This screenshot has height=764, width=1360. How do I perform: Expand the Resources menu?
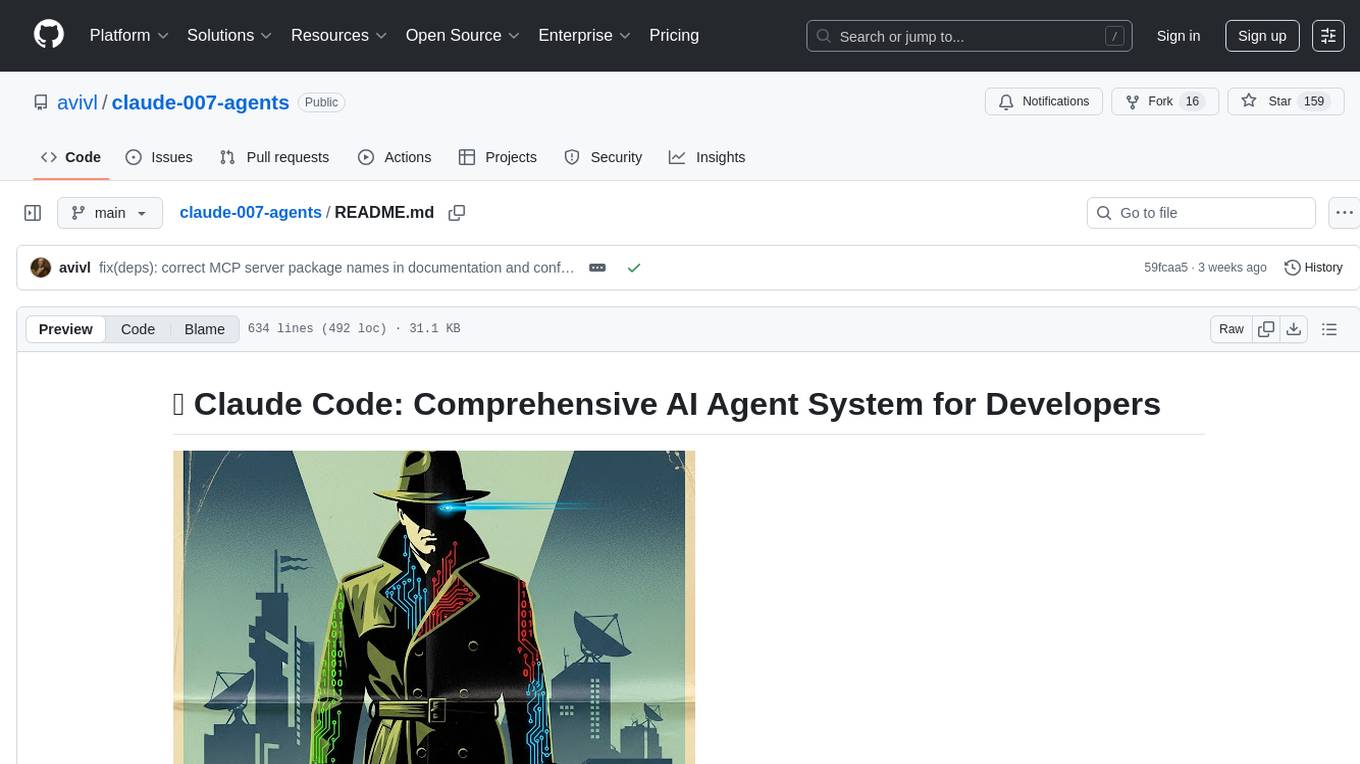coord(338,35)
